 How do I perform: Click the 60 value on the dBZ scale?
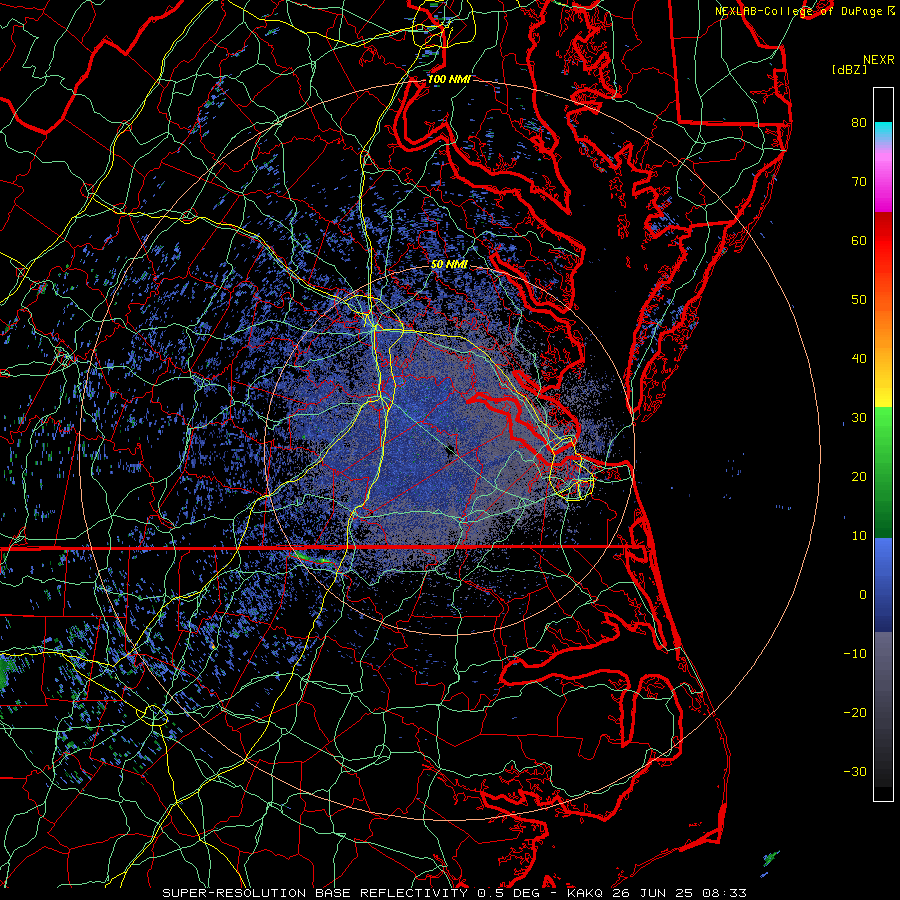point(859,241)
